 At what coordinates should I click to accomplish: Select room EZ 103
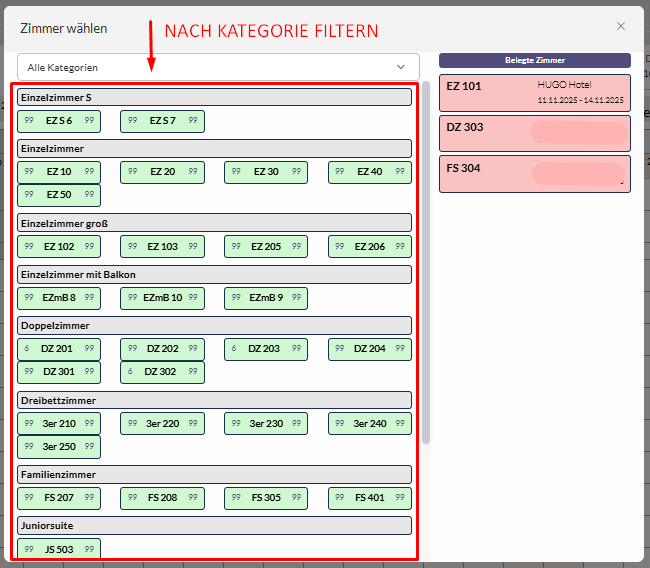(x=162, y=246)
